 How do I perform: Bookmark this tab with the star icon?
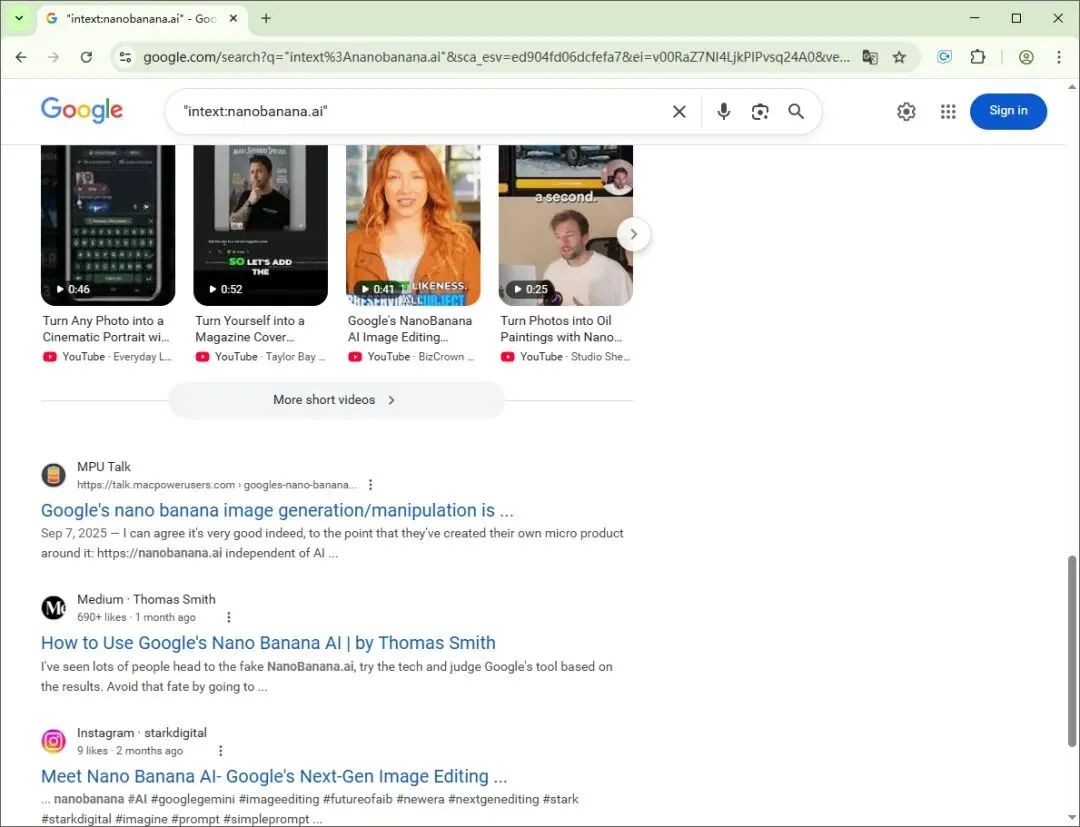pos(900,57)
